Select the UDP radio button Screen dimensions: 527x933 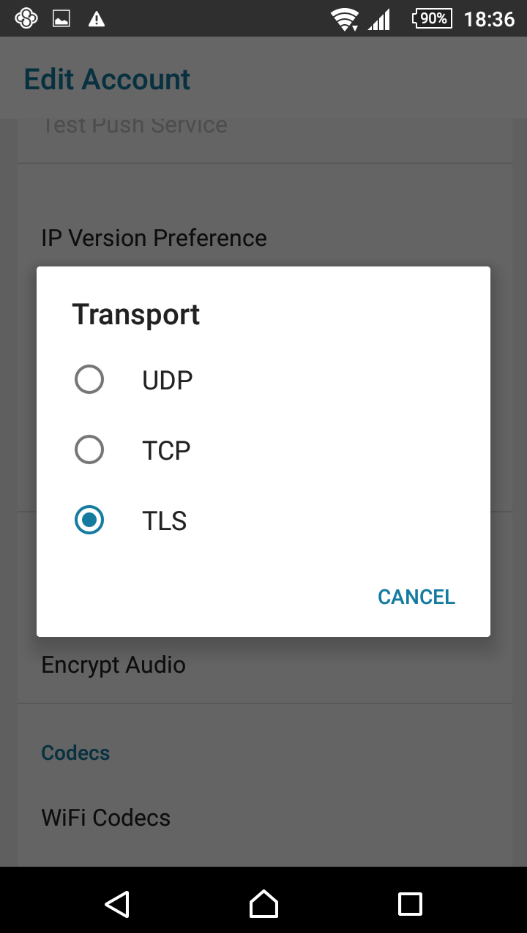(89, 380)
